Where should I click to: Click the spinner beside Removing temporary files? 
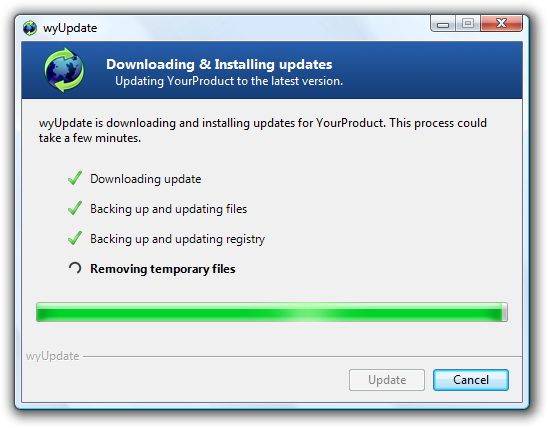75,268
